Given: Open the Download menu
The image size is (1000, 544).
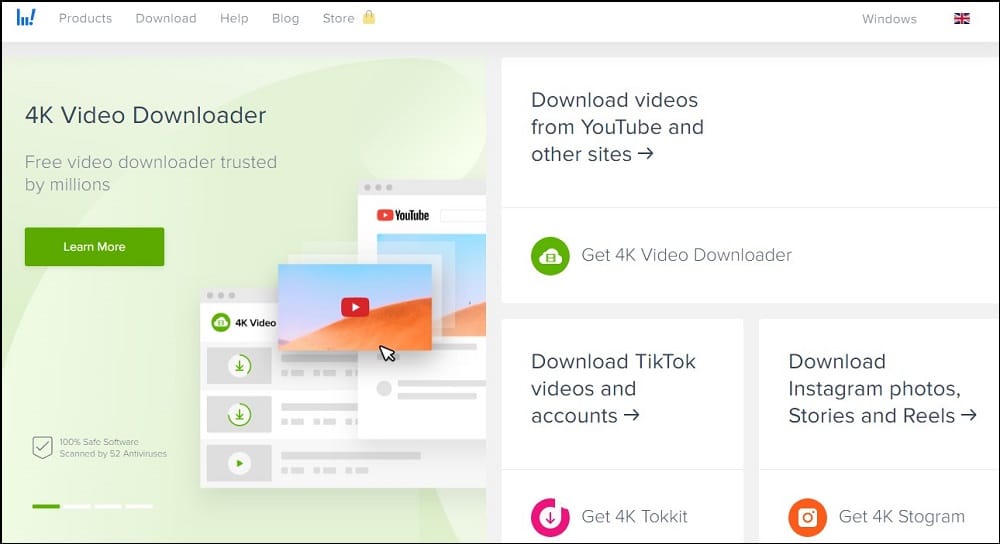Looking at the screenshot, I should (x=166, y=18).
